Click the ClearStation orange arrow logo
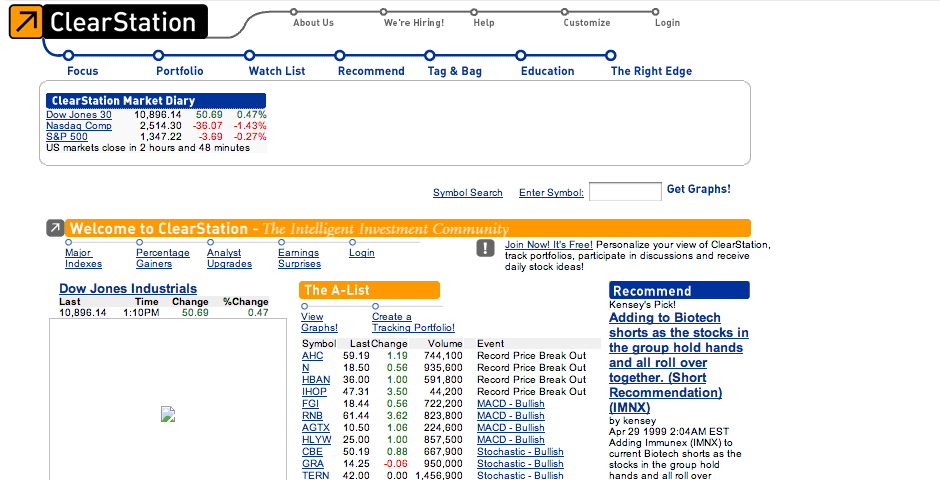The image size is (940, 480). coord(26,22)
